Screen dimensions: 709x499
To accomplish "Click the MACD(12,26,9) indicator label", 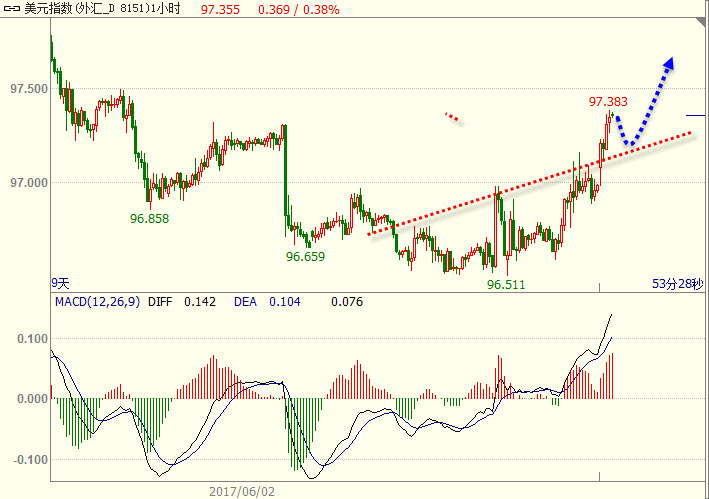I will (97, 301).
